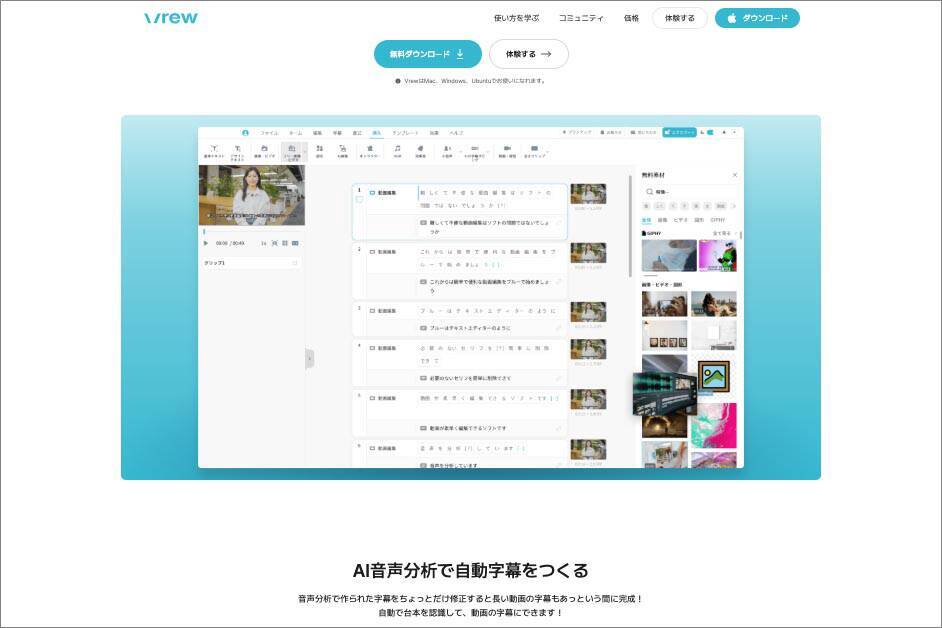Collapse the left preview panel with the side handle
This screenshot has width=942, height=628.
tap(309, 358)
